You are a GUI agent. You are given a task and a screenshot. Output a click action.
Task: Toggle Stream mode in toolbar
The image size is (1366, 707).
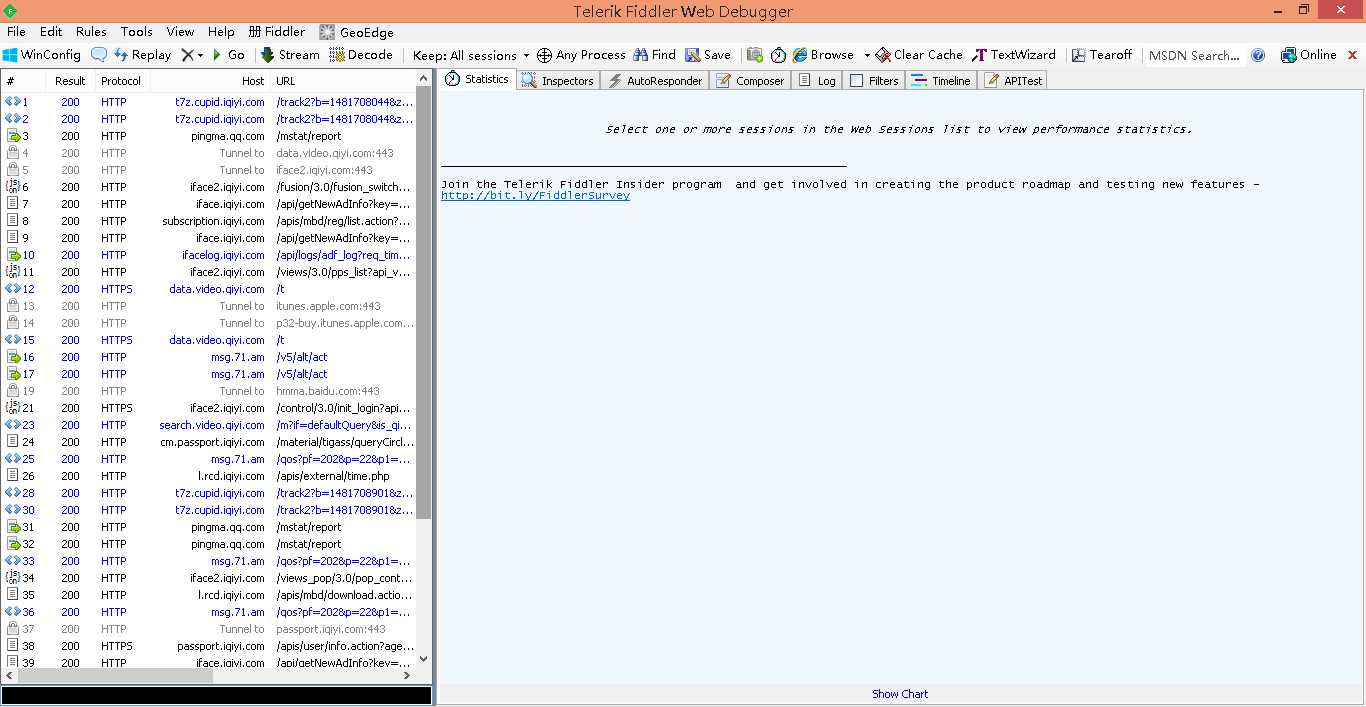point(290,55)
